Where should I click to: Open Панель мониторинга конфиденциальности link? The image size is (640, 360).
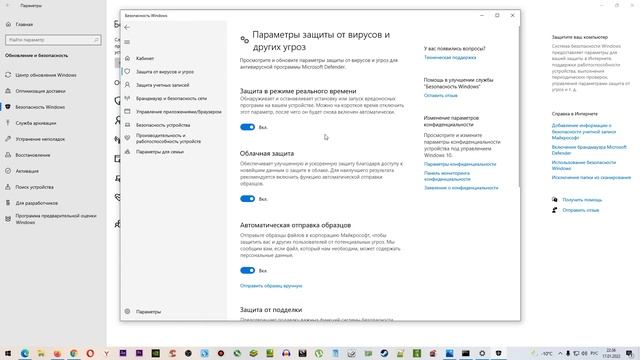point(447,176)
